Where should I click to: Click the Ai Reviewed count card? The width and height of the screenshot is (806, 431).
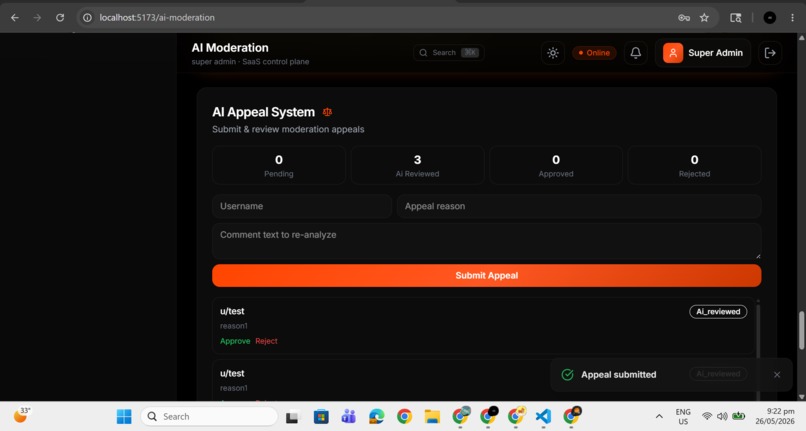point(417,165)
